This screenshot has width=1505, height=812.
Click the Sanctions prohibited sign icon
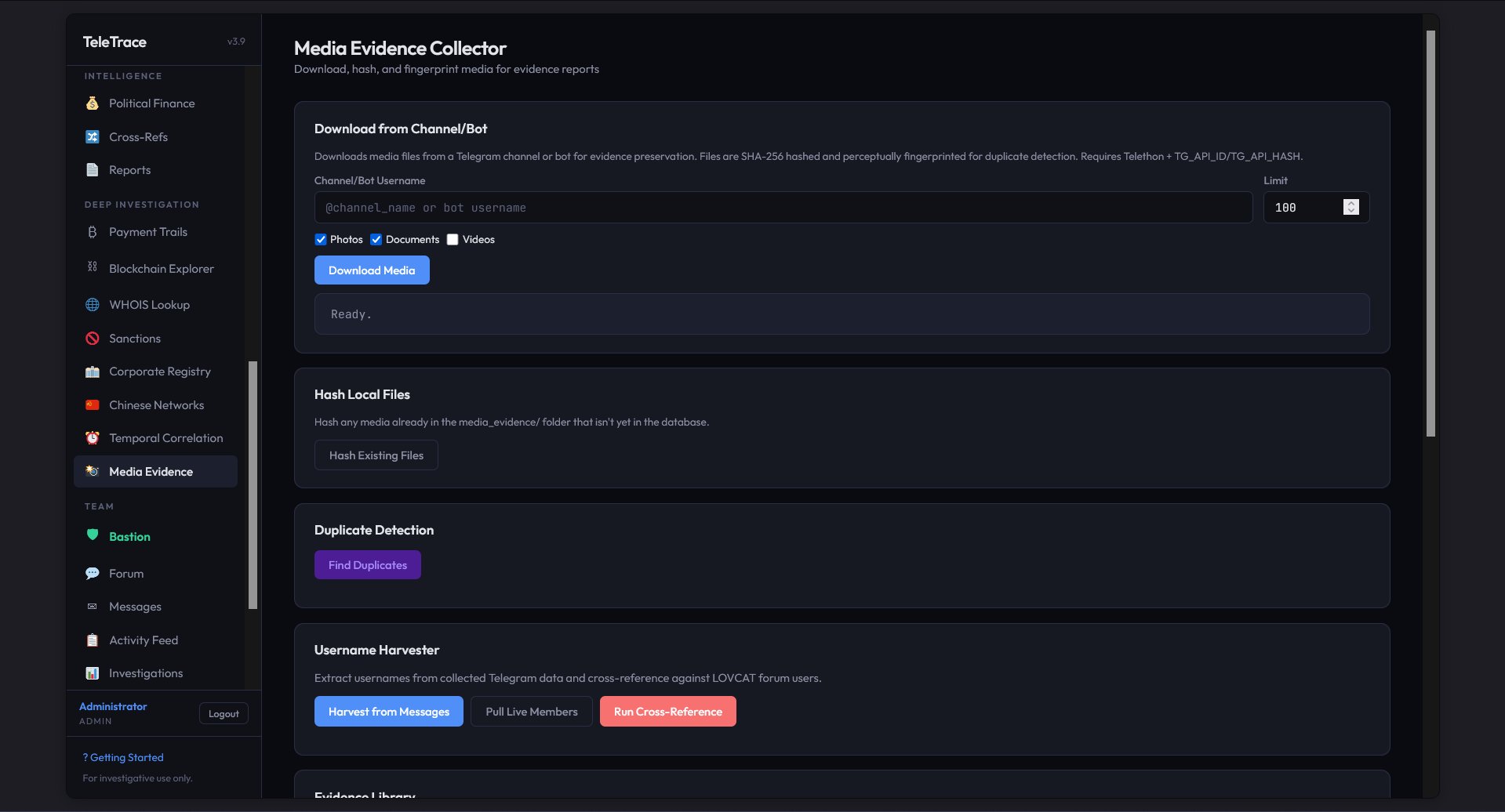coord(93,339)
